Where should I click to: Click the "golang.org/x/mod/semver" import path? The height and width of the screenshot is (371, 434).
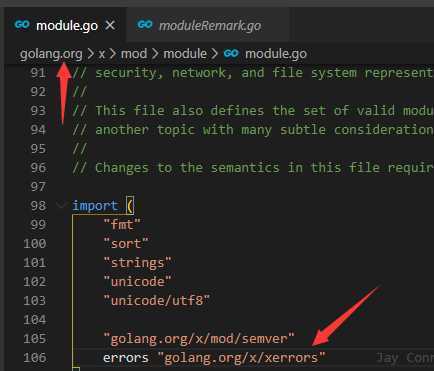(x=199, y=339)
